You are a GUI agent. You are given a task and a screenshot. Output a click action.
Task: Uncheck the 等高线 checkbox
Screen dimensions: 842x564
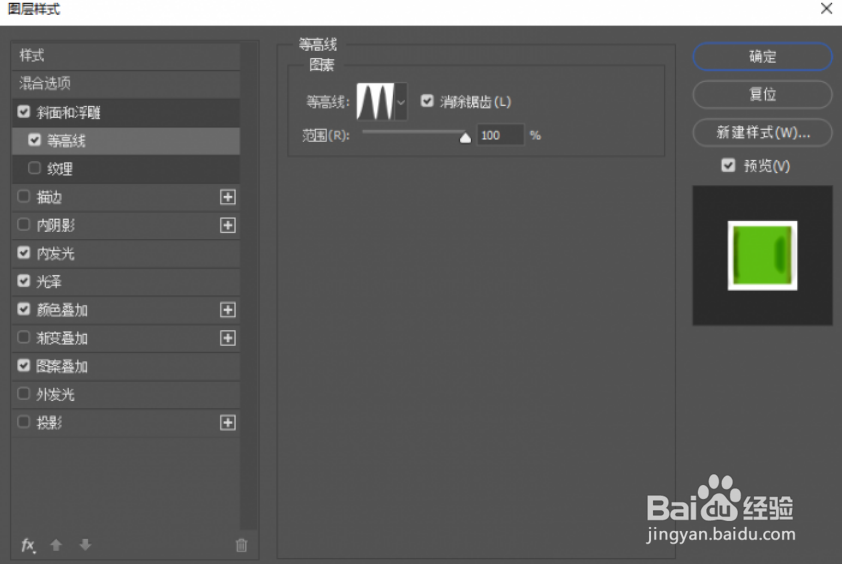[34, 140]
